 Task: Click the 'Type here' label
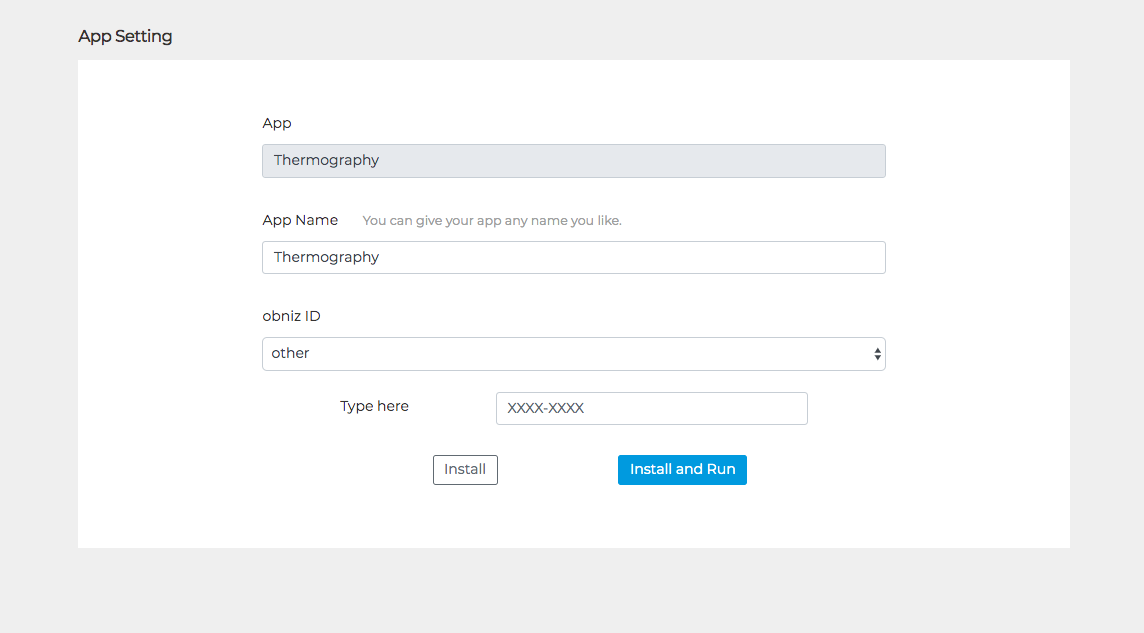[x=374, y=406]
